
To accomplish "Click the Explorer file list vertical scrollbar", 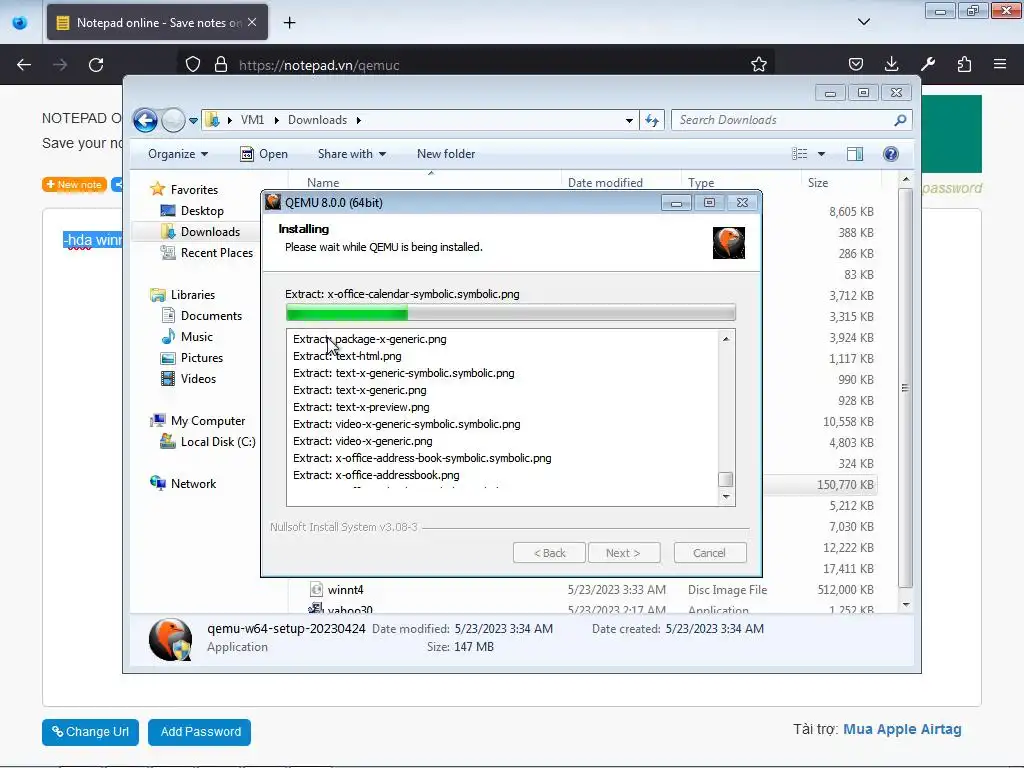I will 905,388.
